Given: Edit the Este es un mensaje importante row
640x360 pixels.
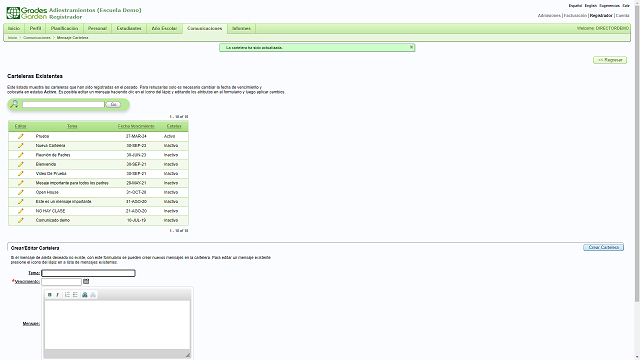Looking at the screenshot, I should (x=20, y=202).
